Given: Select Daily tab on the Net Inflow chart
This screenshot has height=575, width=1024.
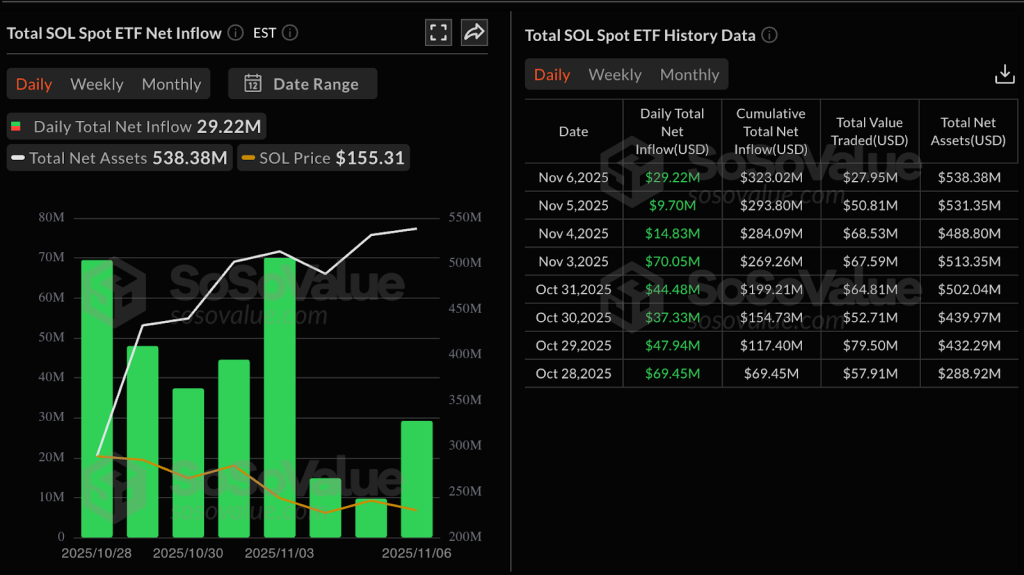Looking at the screenshot, I should tap(34, 84).
